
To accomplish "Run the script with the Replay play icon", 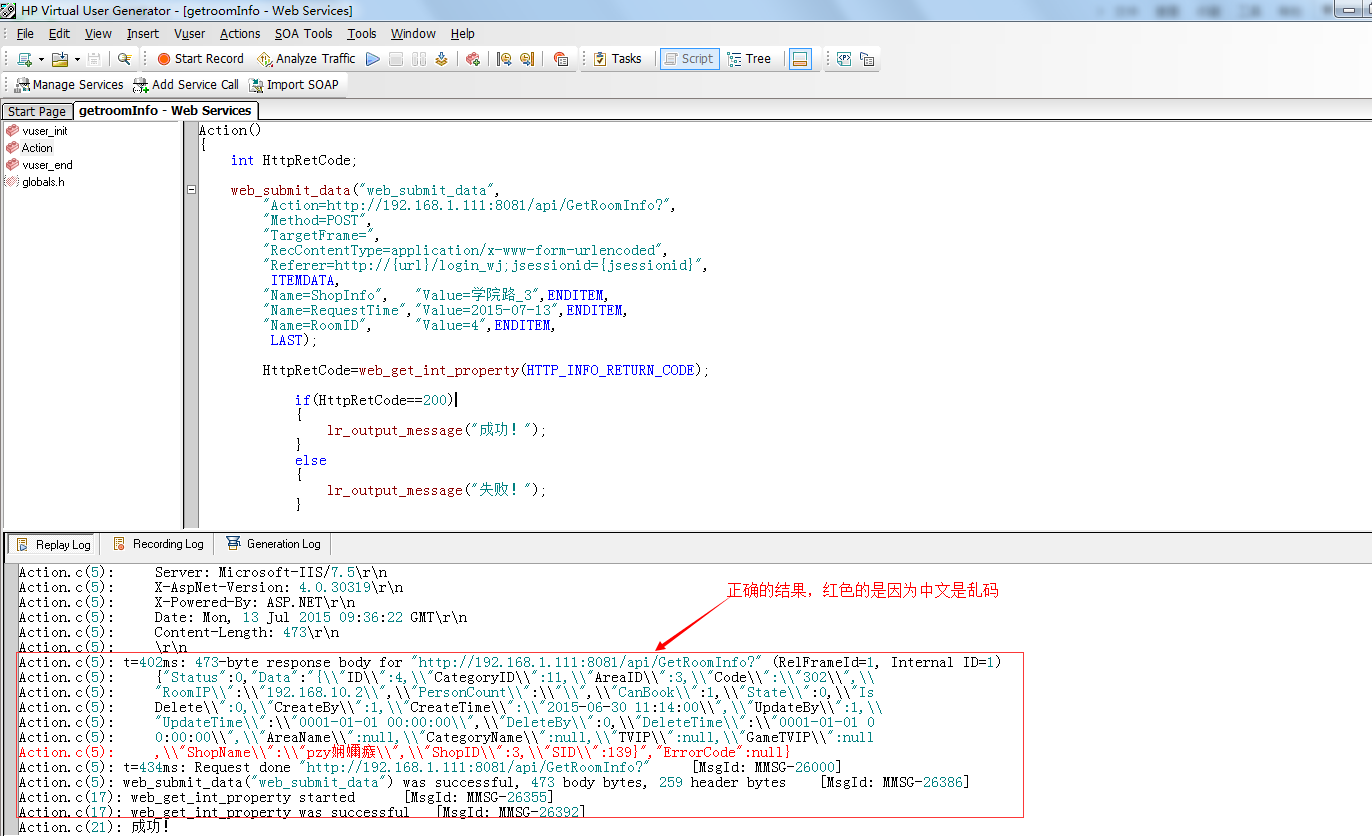I will 373,59.
